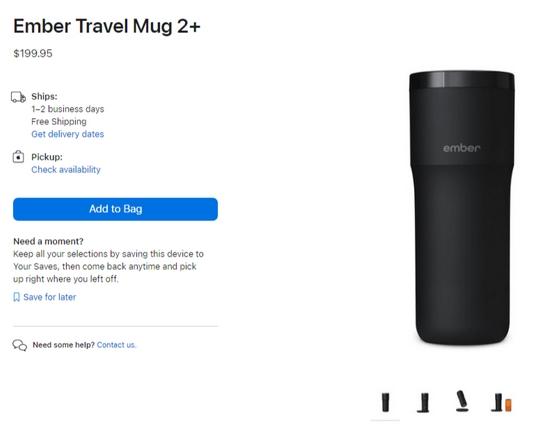Click the Ember Travel Mug 2+ title
This screenshot has width=560, height=430.
tap(107, 26)
